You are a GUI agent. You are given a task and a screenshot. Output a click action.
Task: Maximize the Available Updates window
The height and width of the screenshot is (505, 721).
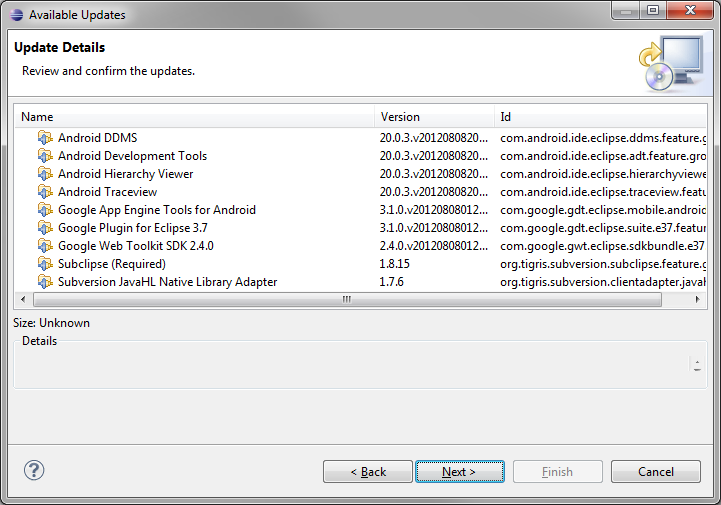[653, 10]
